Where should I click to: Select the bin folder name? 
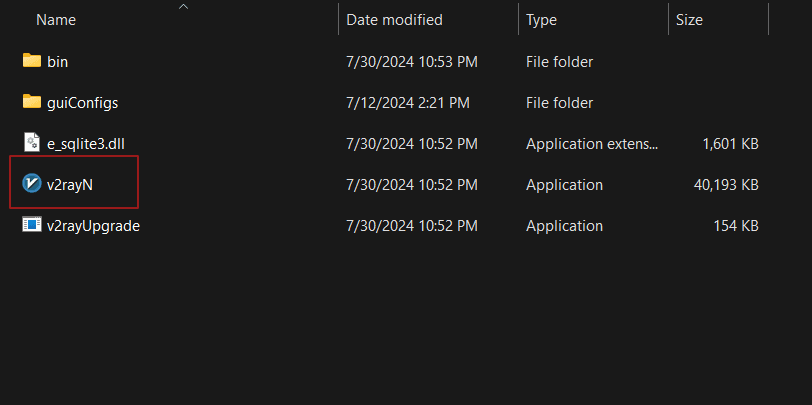pos(58,61)
